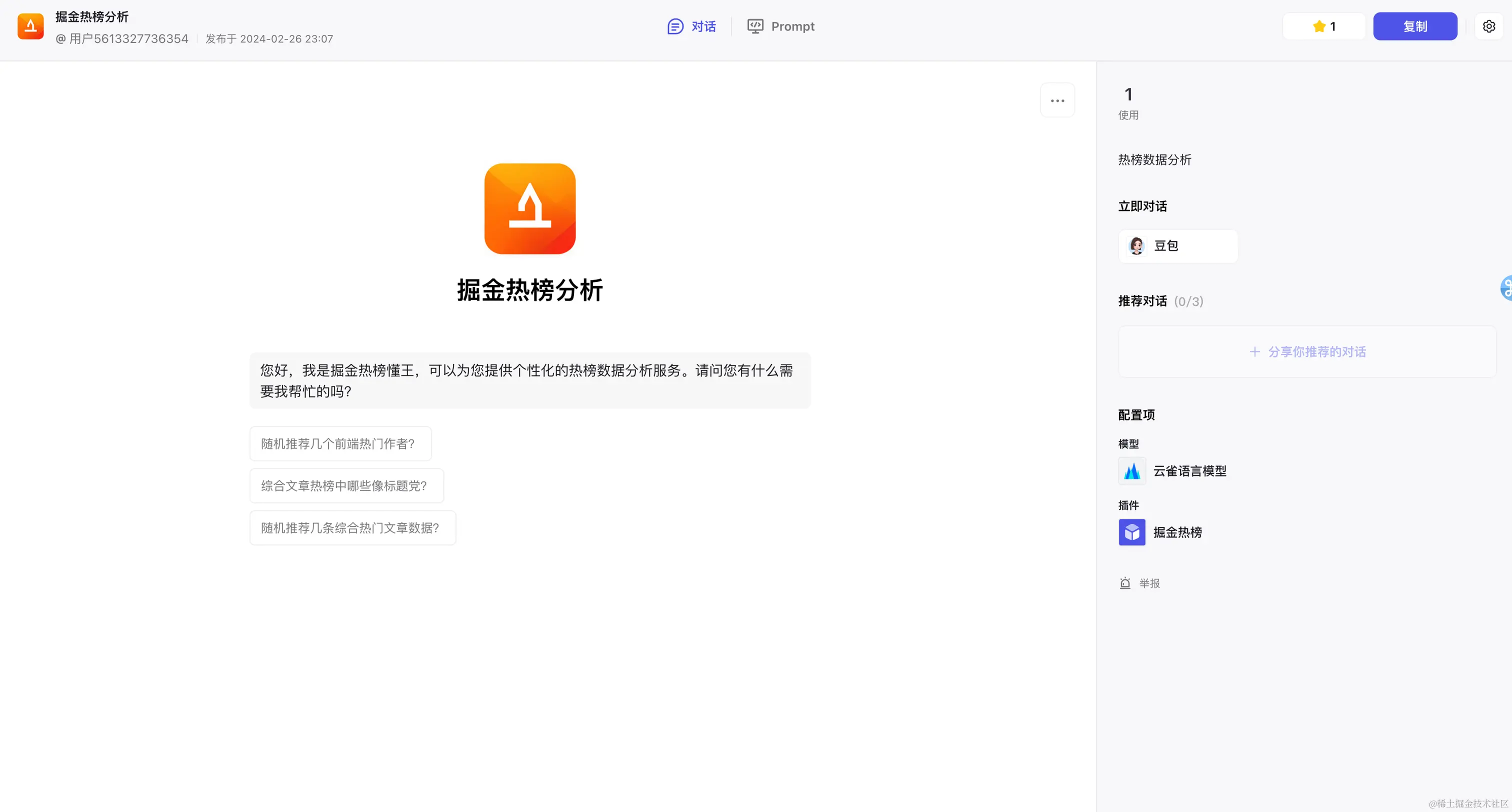Switch to the 对话 tab
1512x812 pixels.
point(692,26)
